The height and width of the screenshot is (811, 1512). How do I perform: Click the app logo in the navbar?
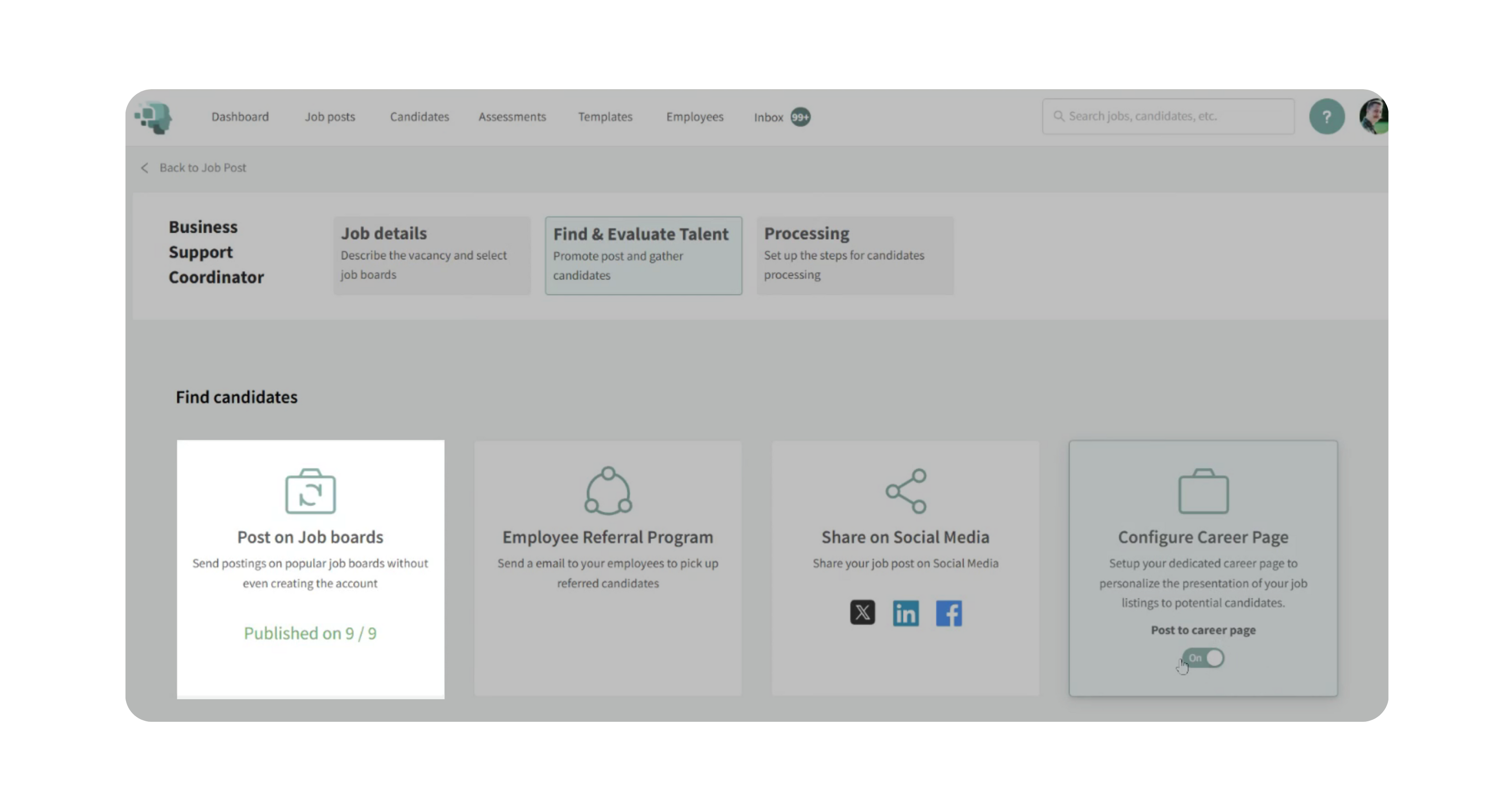(x=154, y=117)
